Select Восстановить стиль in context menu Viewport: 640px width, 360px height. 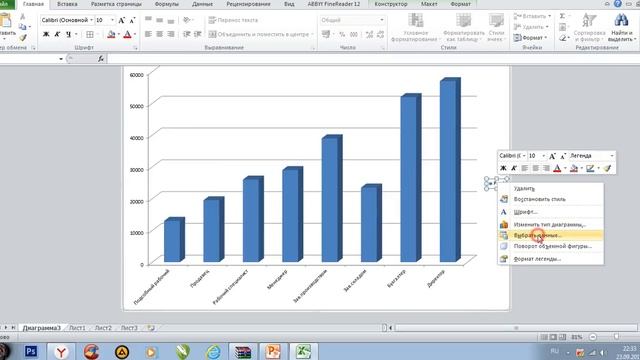(x=550, y=199)
